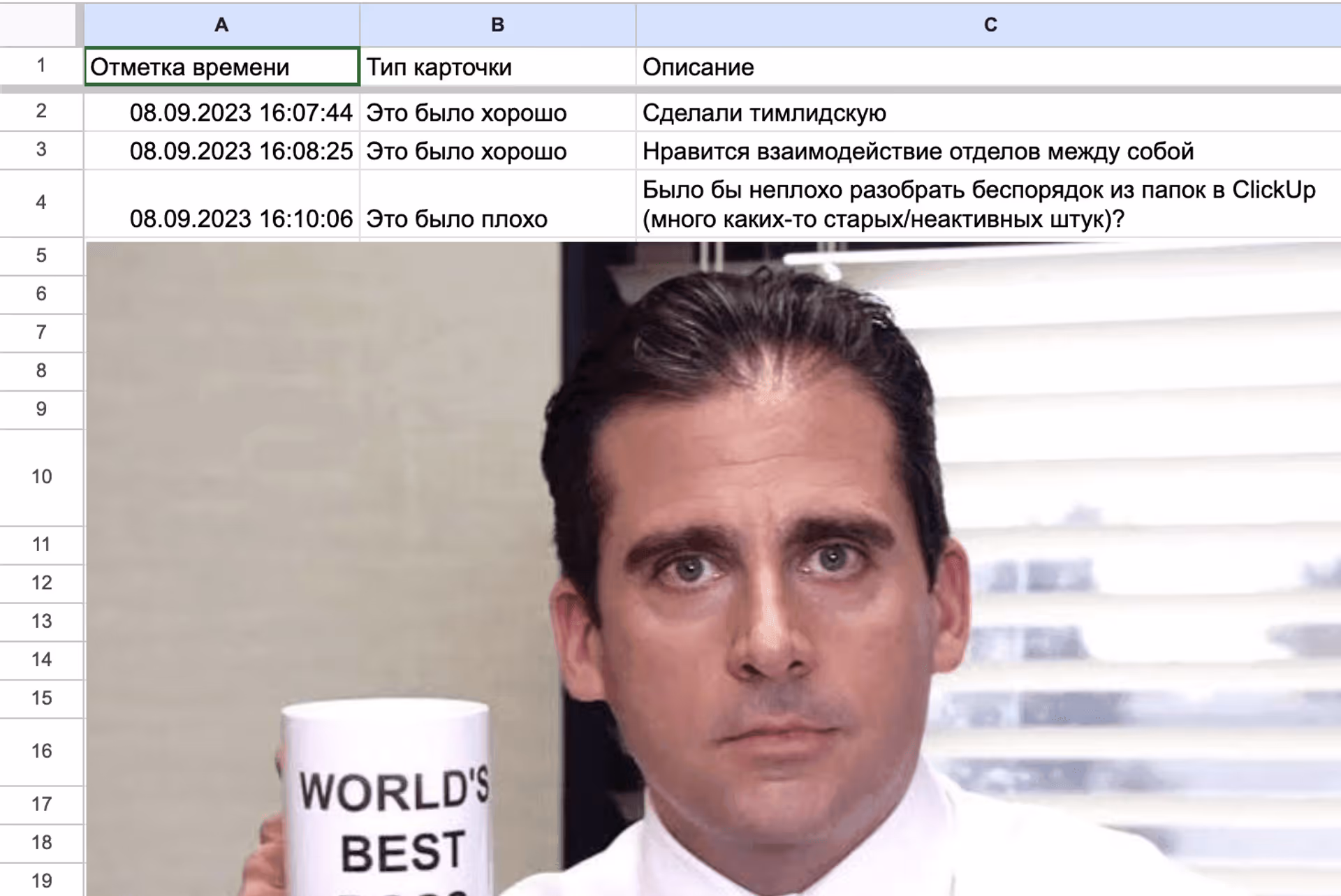The height and width of the screenshot is (896, 1341).
Task: Click the frozen row divider bar
Action: (x=670, y=89)
